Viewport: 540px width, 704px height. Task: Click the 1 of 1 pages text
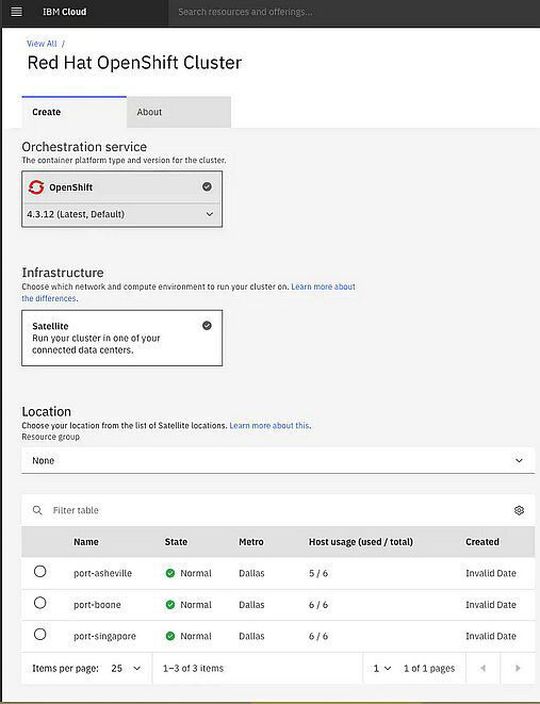[429, 668]
